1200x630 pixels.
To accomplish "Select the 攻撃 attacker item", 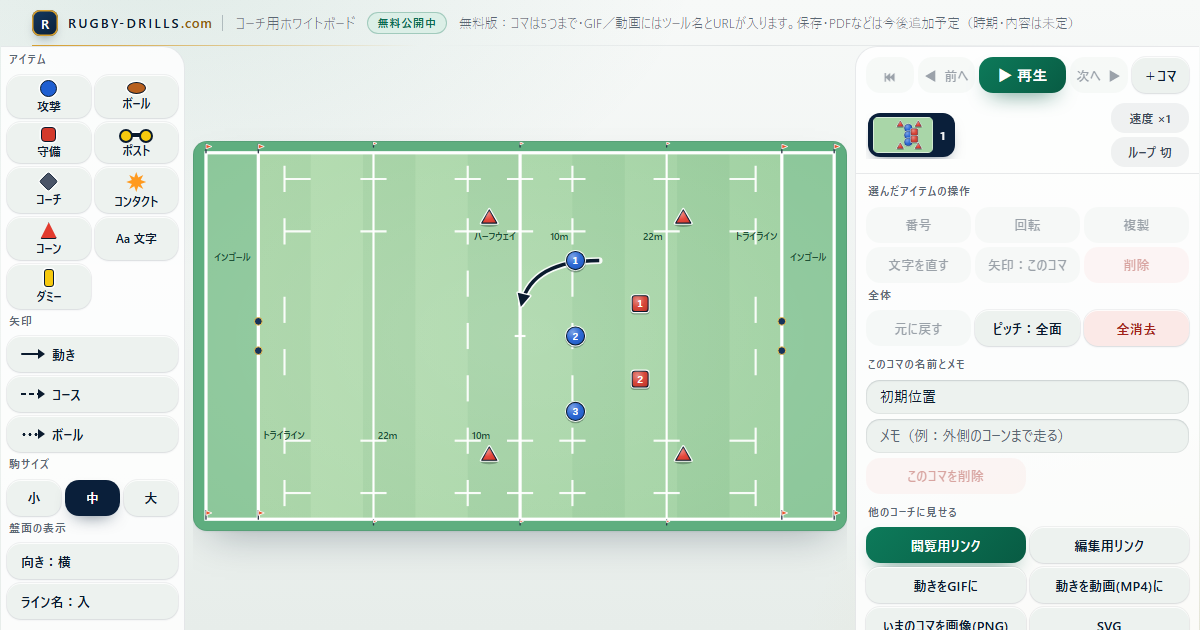I will click(x=49, y=96).
